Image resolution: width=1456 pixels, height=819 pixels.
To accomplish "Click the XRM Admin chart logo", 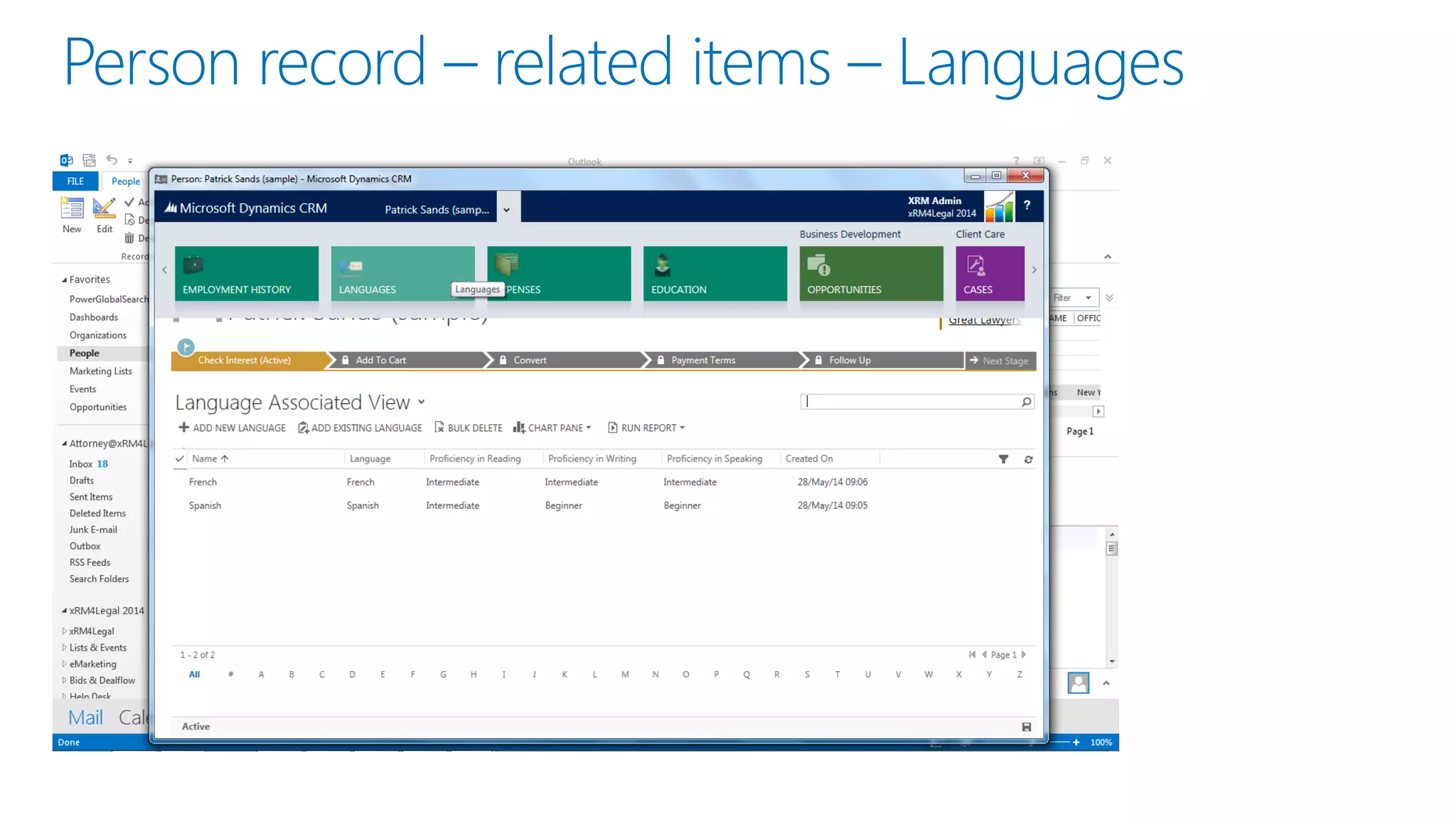I will (x=1000, y=206).
